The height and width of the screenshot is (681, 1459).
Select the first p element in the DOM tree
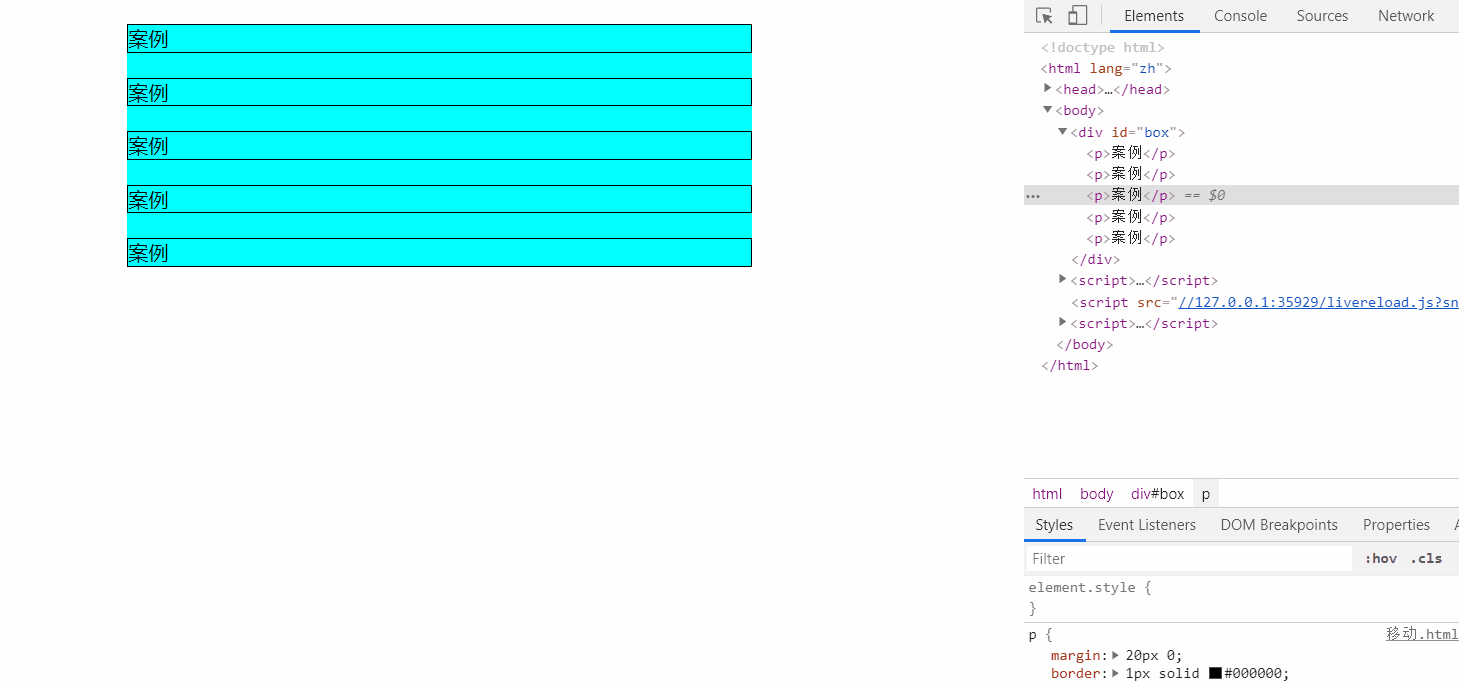(1130, 153)
